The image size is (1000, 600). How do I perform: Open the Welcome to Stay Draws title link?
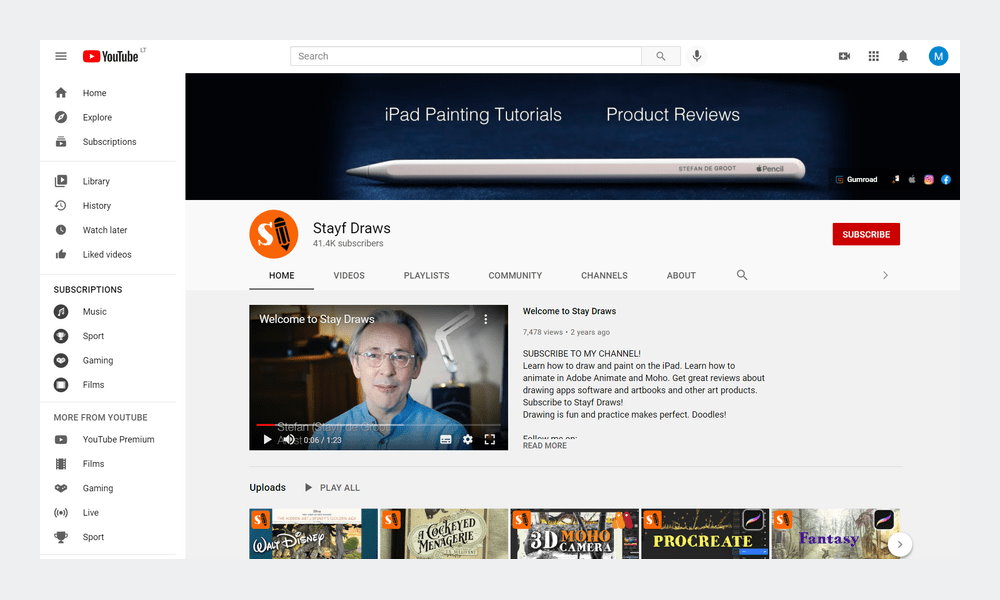click(x=570, y=311)
